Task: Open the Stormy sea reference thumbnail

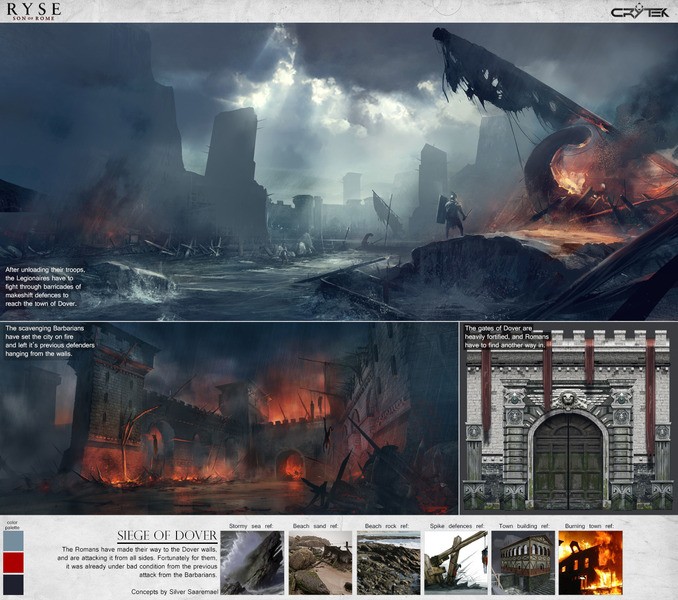Action: pos(252,562)
